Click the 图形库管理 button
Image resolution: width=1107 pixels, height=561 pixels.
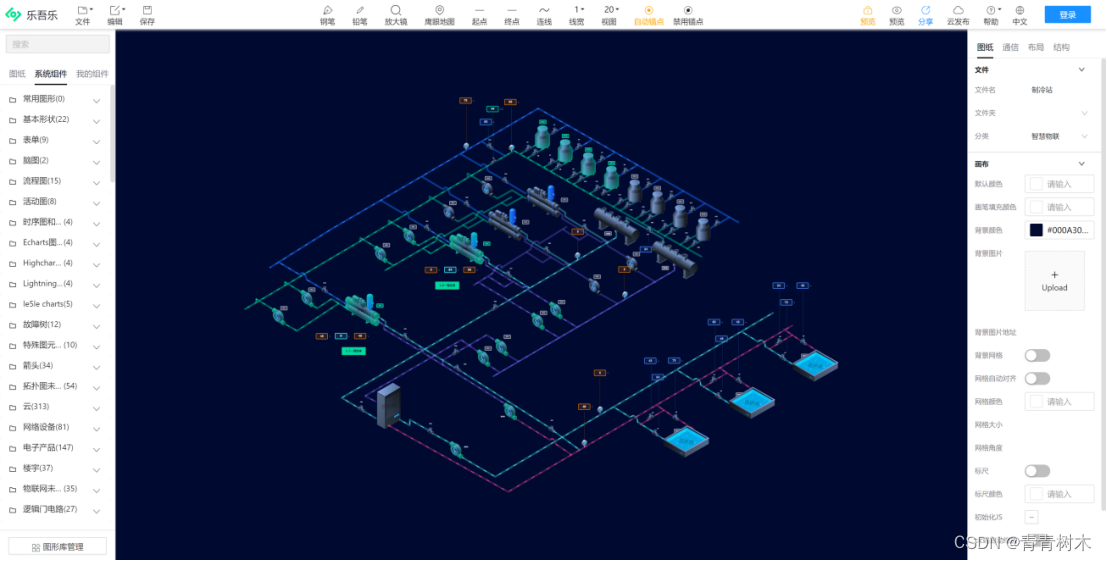57,547
